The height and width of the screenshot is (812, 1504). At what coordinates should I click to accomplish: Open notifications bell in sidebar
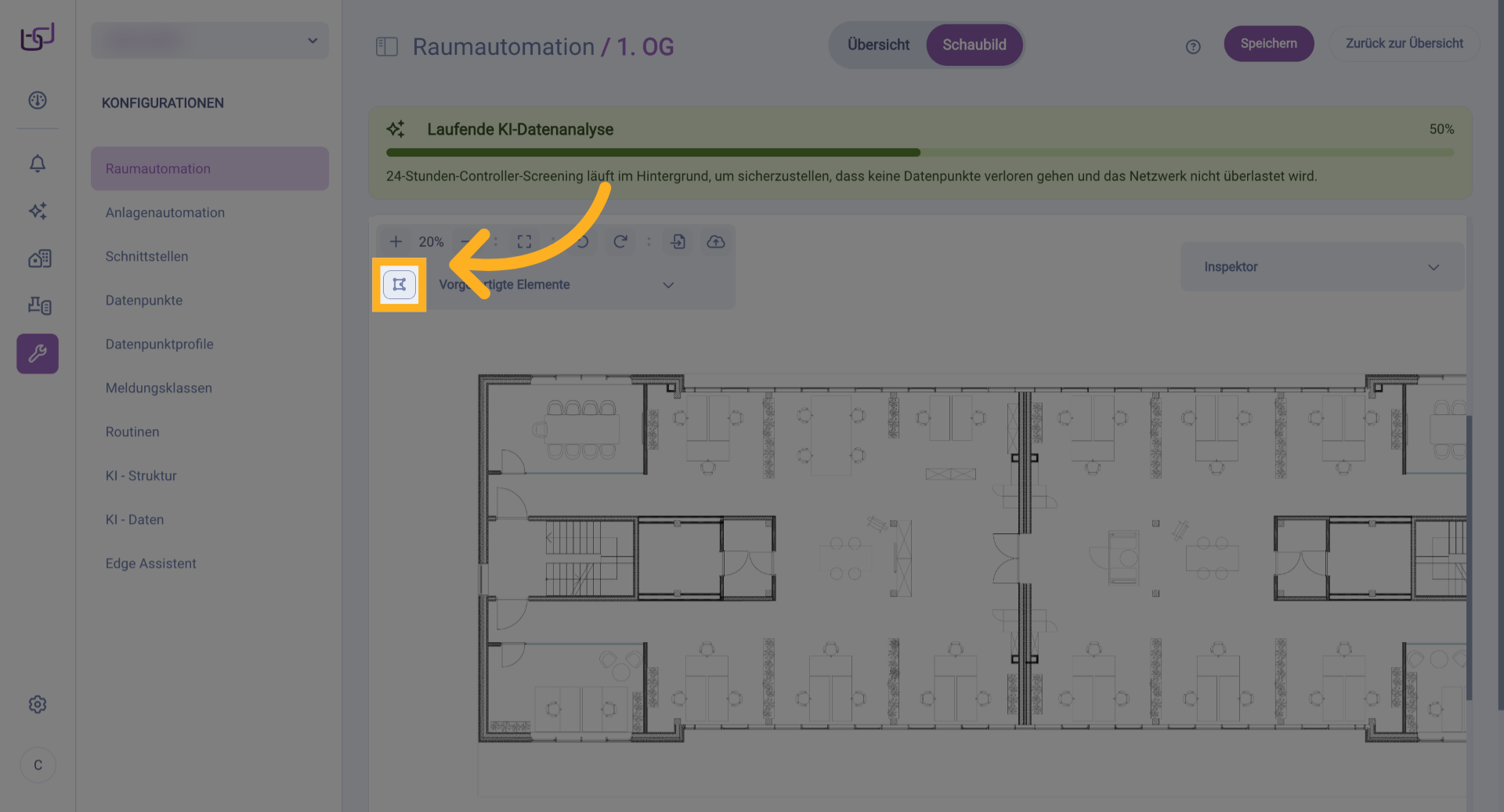(38, 164)
